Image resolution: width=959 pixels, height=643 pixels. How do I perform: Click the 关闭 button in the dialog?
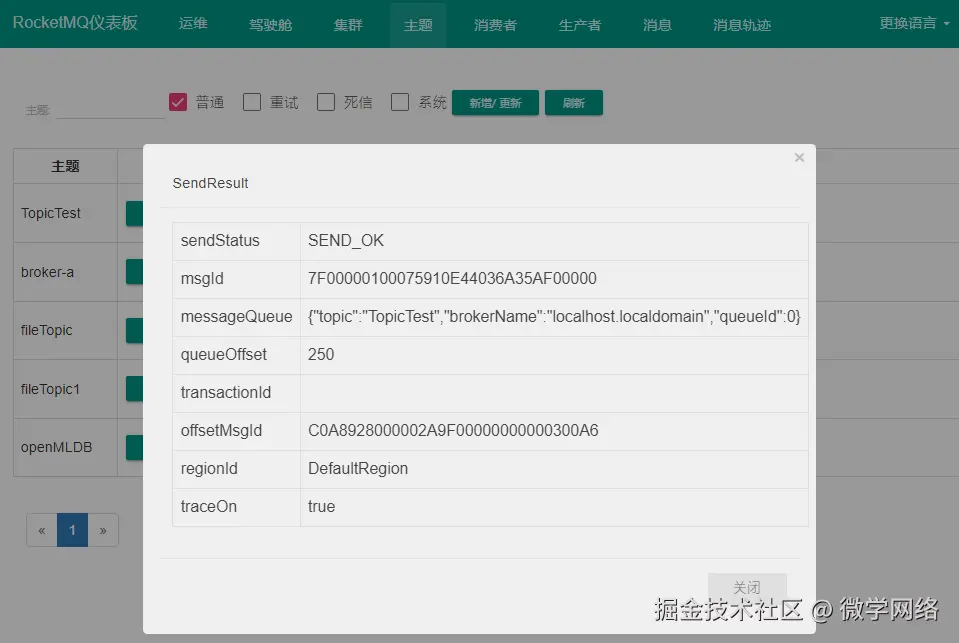[x=747, y=587]
